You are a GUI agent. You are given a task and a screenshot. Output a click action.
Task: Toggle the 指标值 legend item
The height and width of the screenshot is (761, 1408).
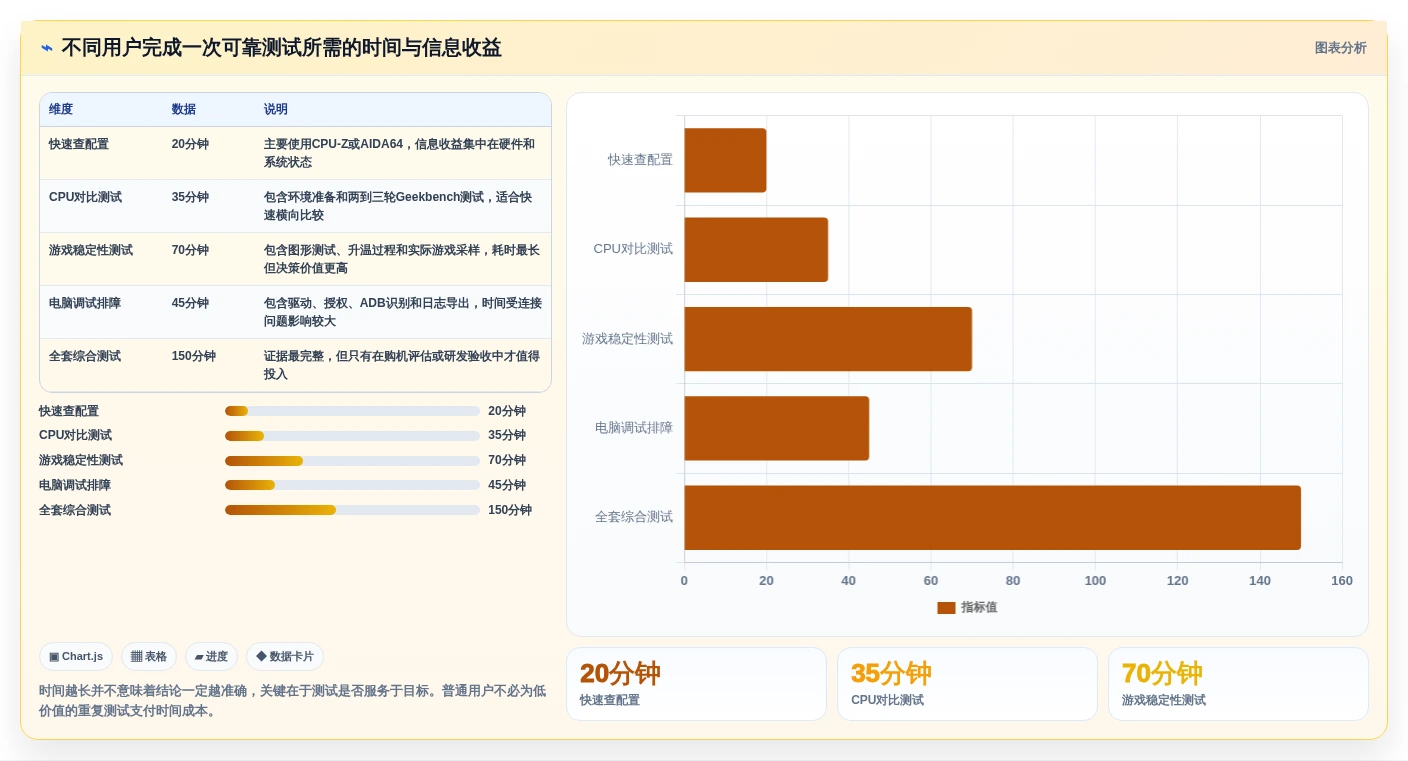click(967, 607)
